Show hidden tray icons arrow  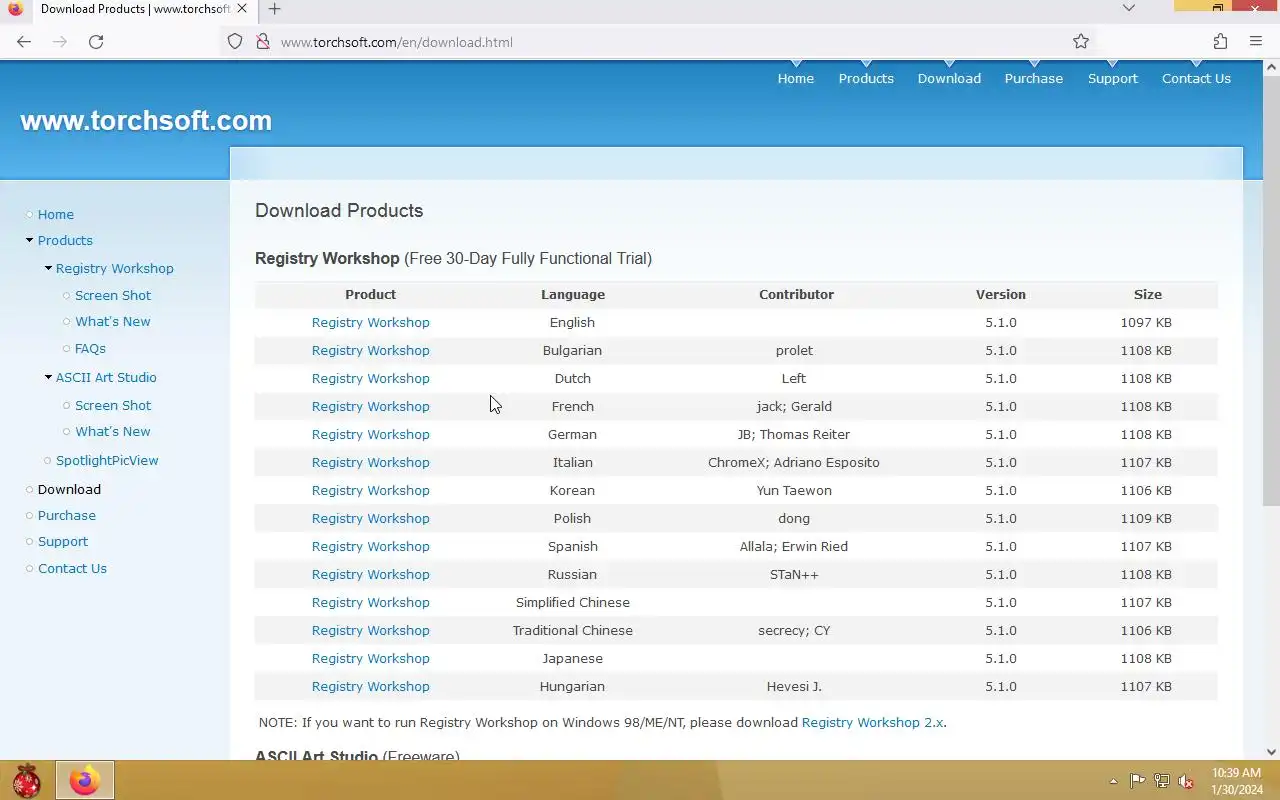click(1113, 781)
